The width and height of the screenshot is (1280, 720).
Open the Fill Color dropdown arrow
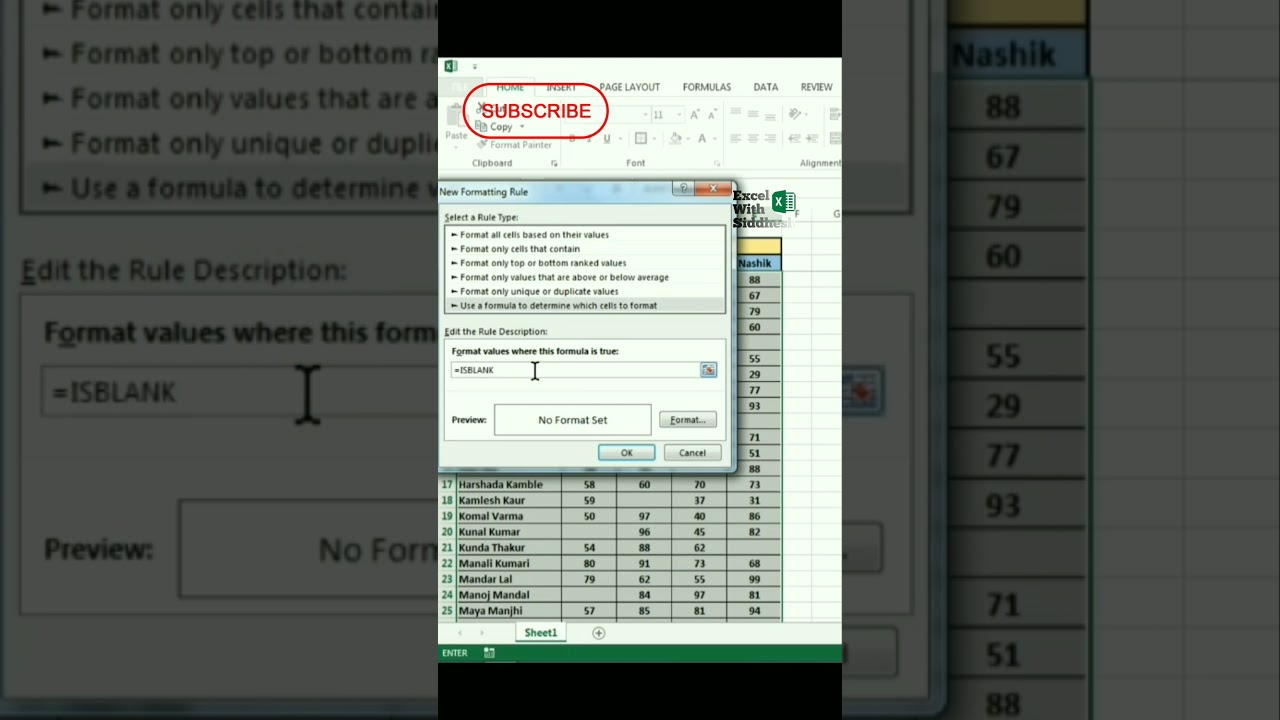coord(688,138)
